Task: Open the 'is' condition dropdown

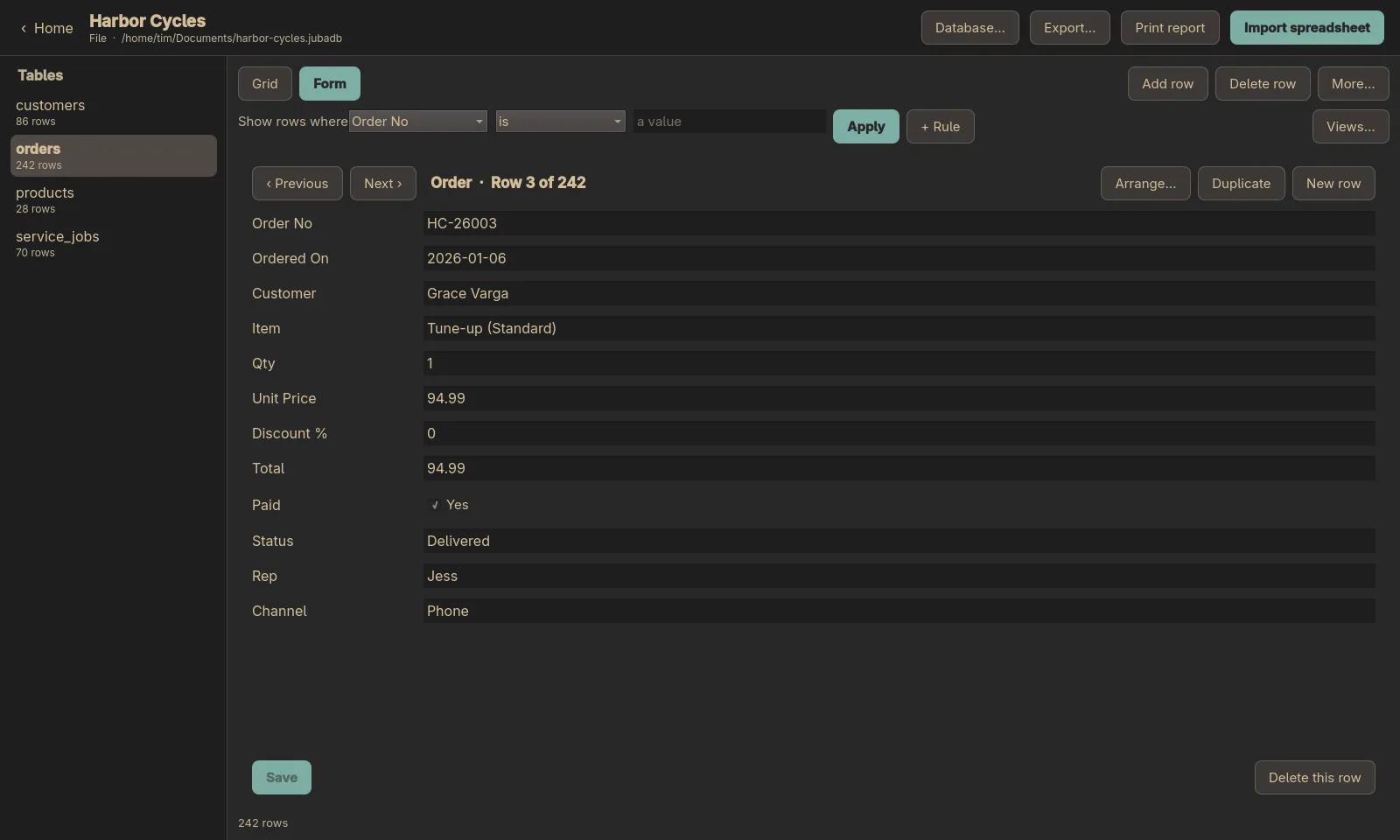Action: click(561, 122)
